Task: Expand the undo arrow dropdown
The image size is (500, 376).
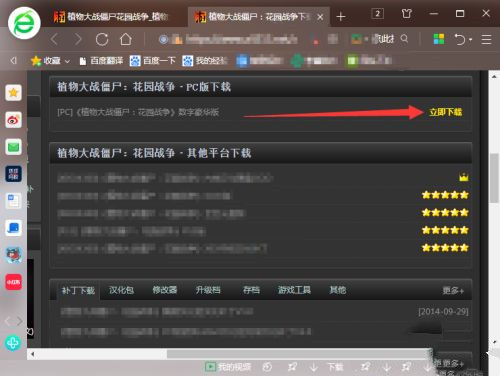Action: [x=471, y=40]
